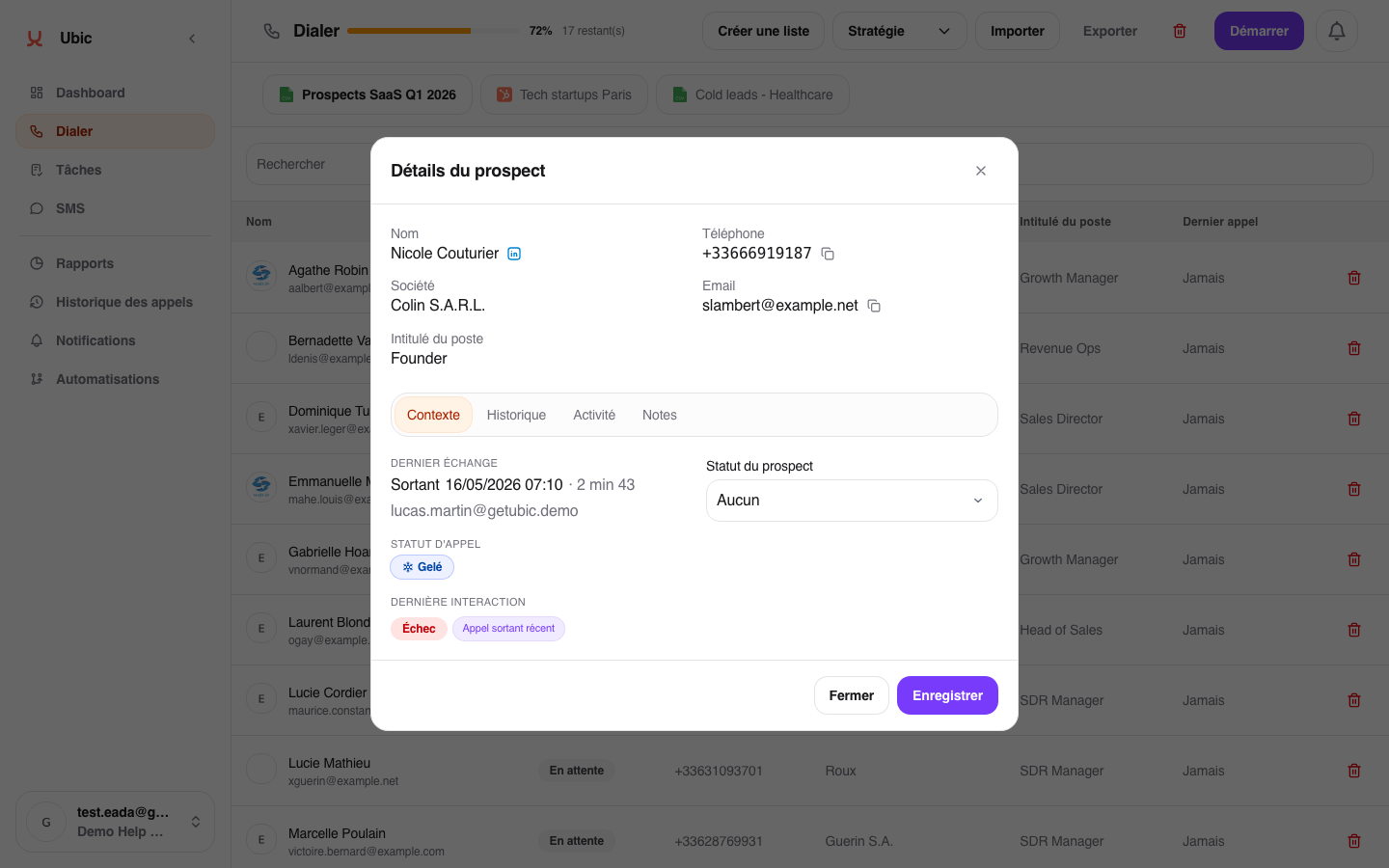Delete the list with the top trash icon
The width and height of the screenshot is (1389, 868).
1179,31
